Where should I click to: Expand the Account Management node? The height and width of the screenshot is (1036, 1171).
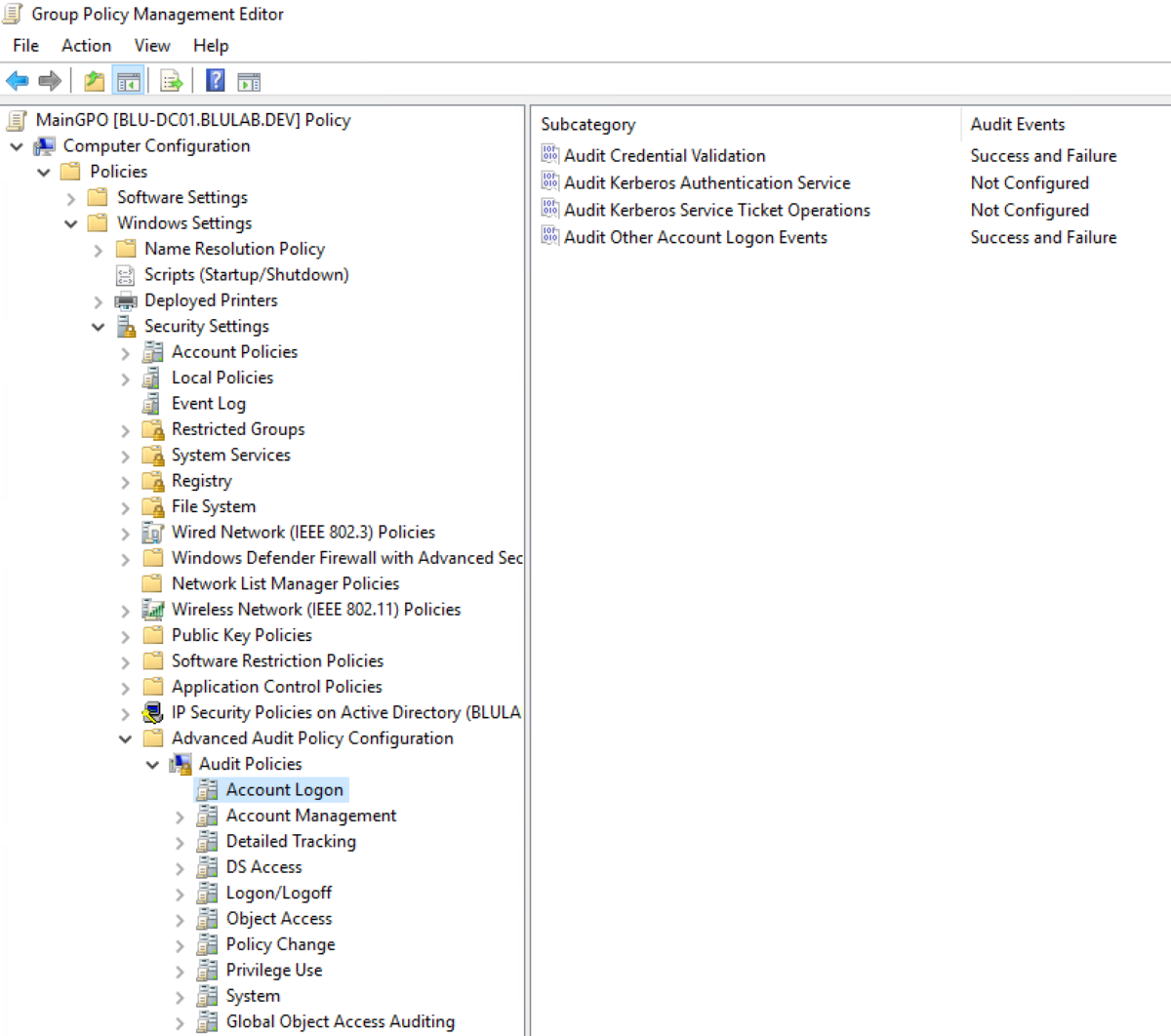pos(180,816)
